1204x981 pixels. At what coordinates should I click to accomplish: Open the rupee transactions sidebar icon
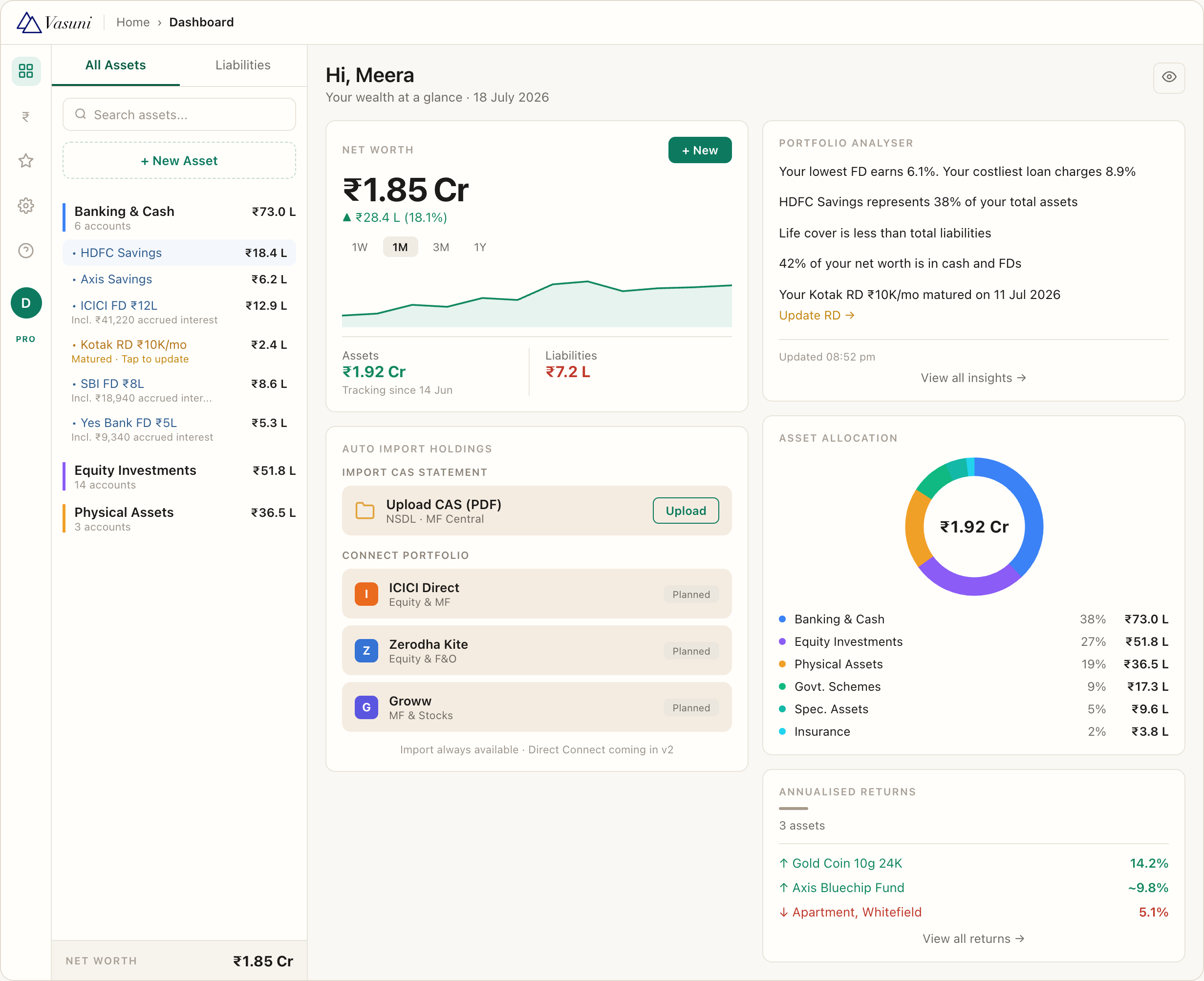pos(26,116)
